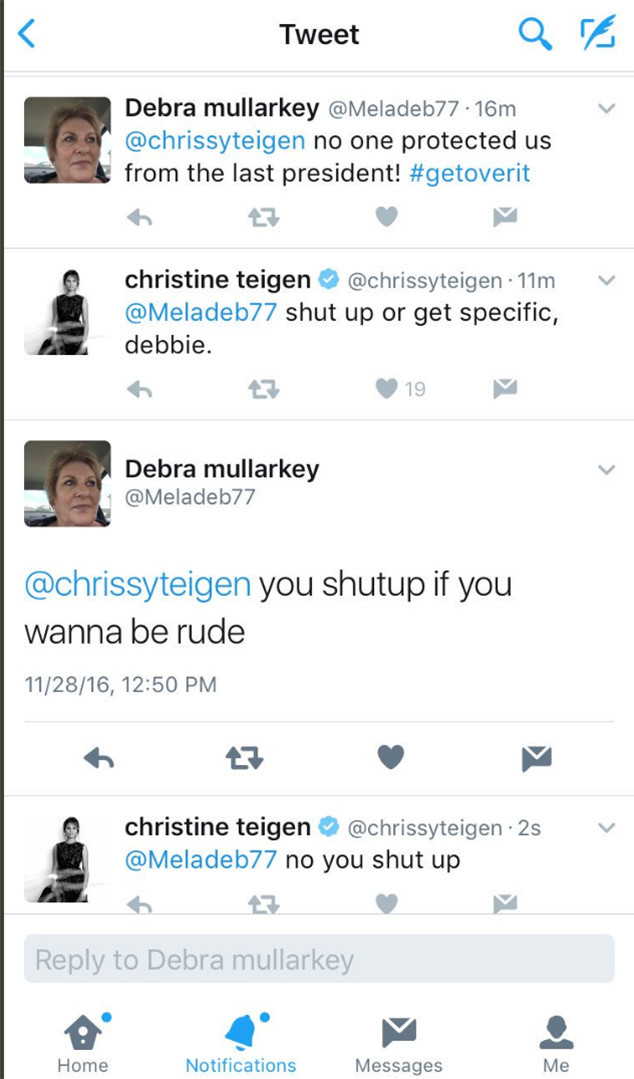634x1079 pixels.
Task: Retweet Debra mullarkey's first tweet
Action: pos(263,216)
